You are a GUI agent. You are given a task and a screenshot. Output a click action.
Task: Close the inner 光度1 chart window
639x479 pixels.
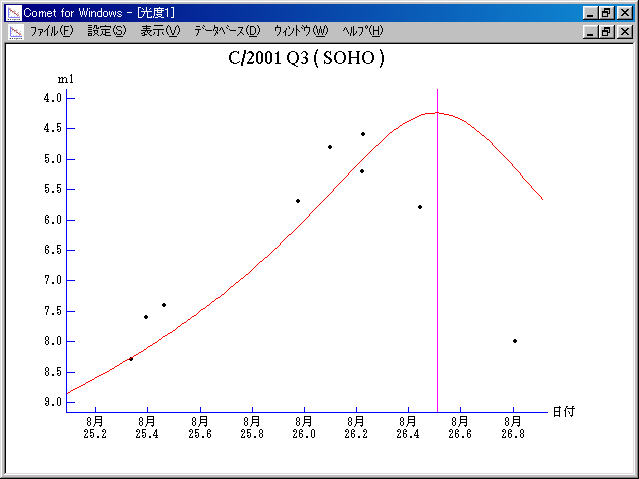coord(625,31)
